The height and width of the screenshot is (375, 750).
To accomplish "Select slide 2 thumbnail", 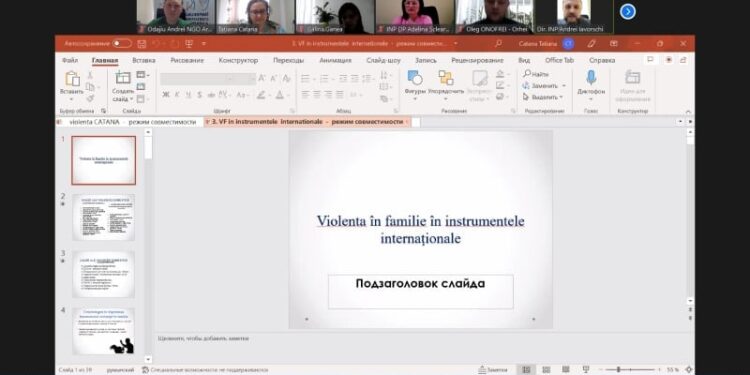I will click(104, 217).
